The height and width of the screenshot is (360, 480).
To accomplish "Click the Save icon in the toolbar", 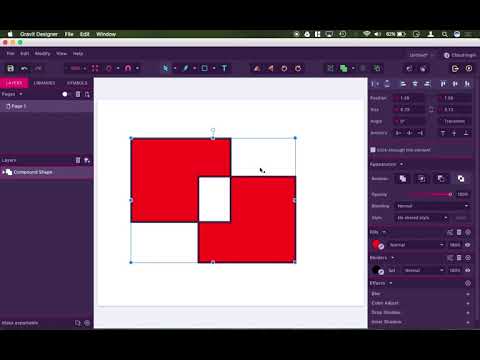I will (11, 68).
